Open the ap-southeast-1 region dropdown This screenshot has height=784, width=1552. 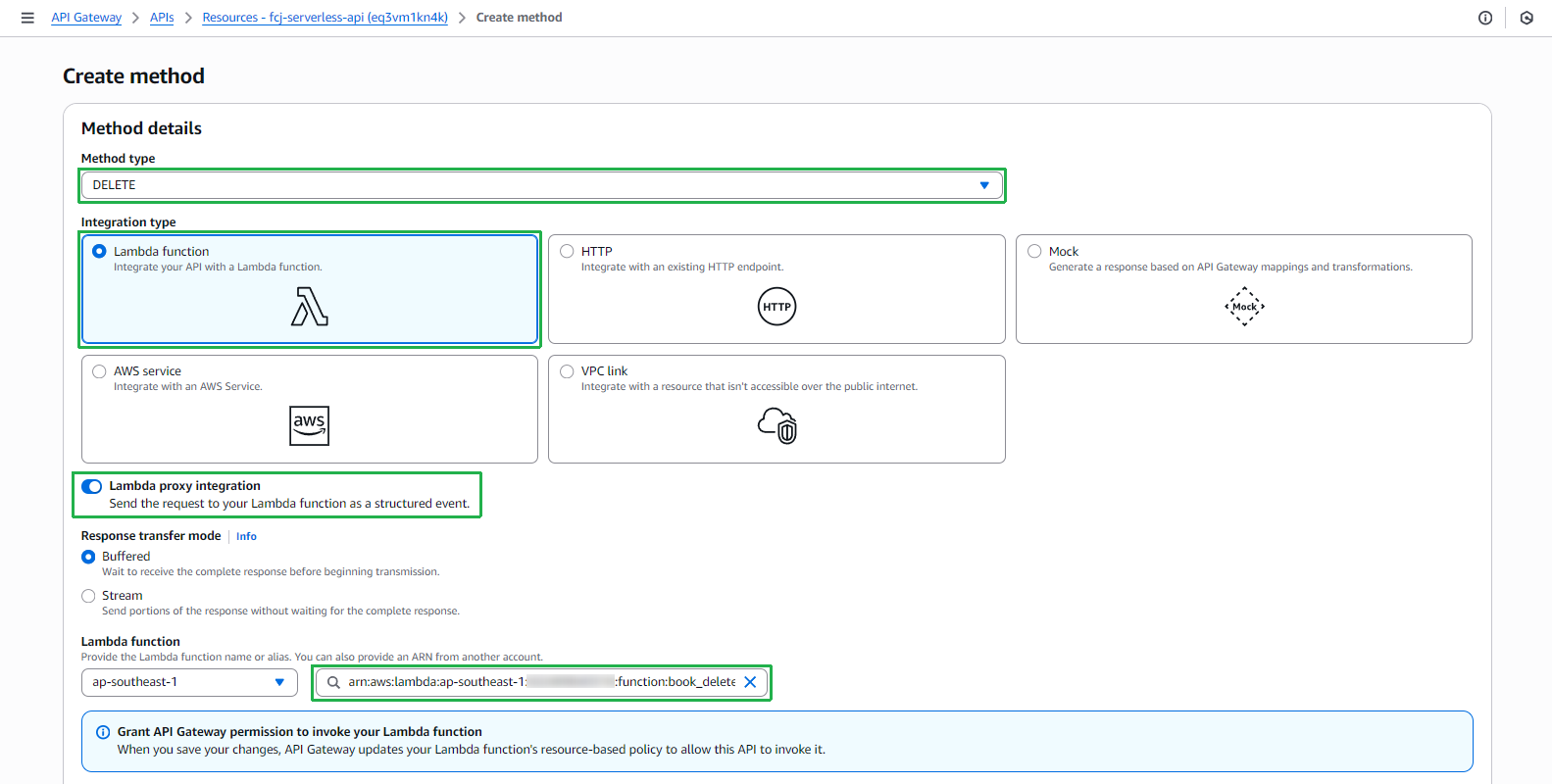[189, 682]
